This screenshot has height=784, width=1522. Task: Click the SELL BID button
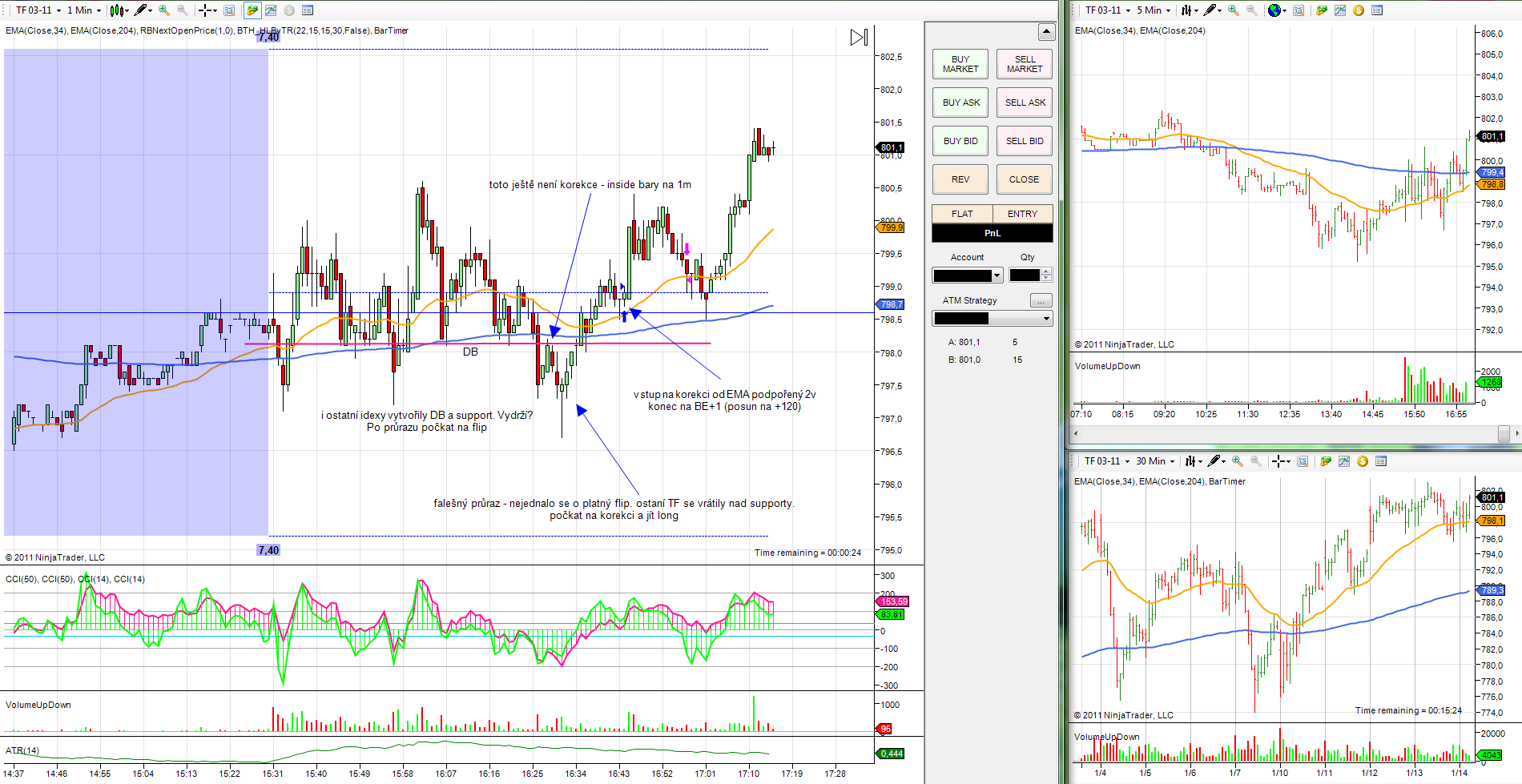tap(1025, 141)
